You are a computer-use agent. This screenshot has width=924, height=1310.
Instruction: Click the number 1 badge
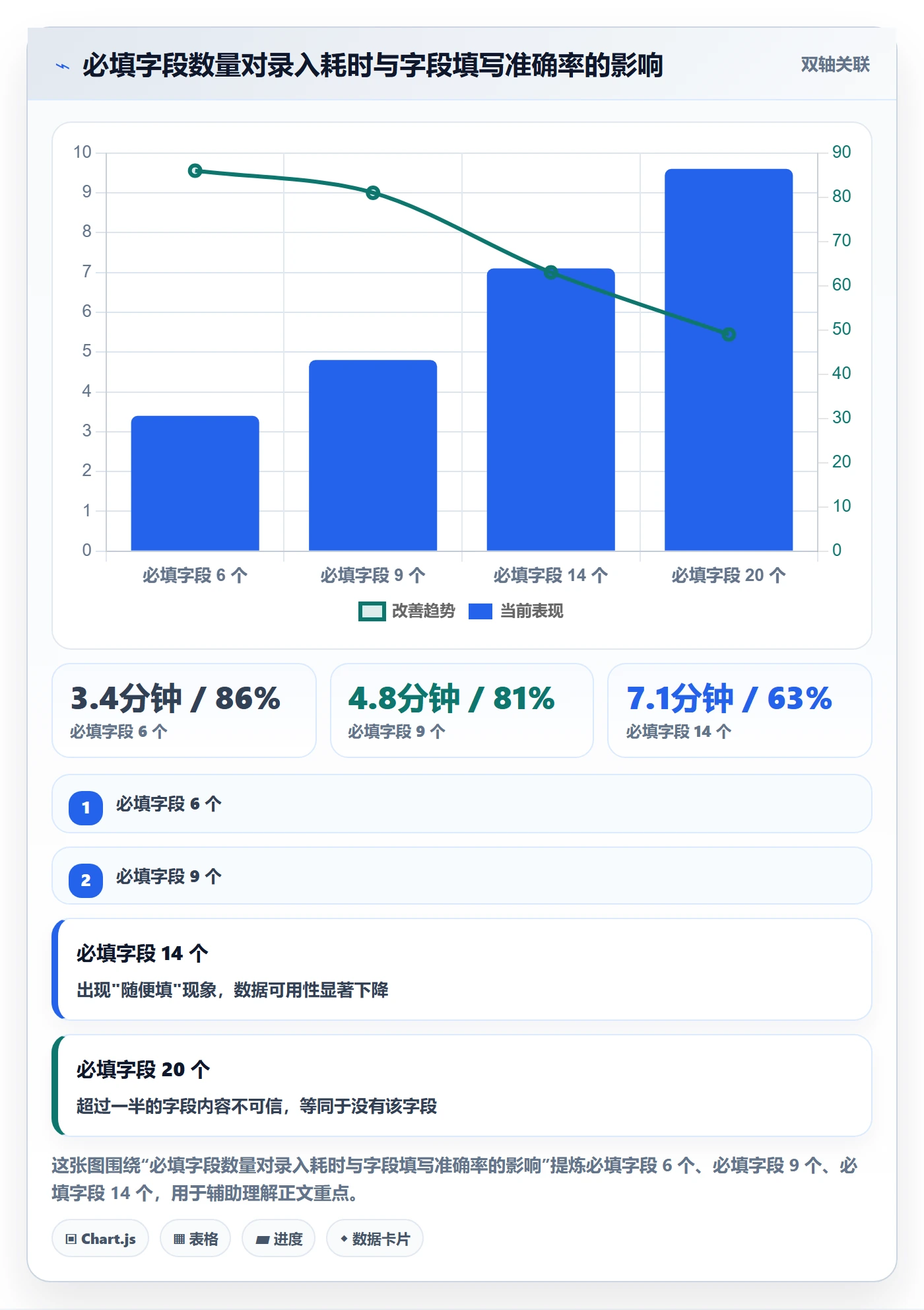click(86, 808)
